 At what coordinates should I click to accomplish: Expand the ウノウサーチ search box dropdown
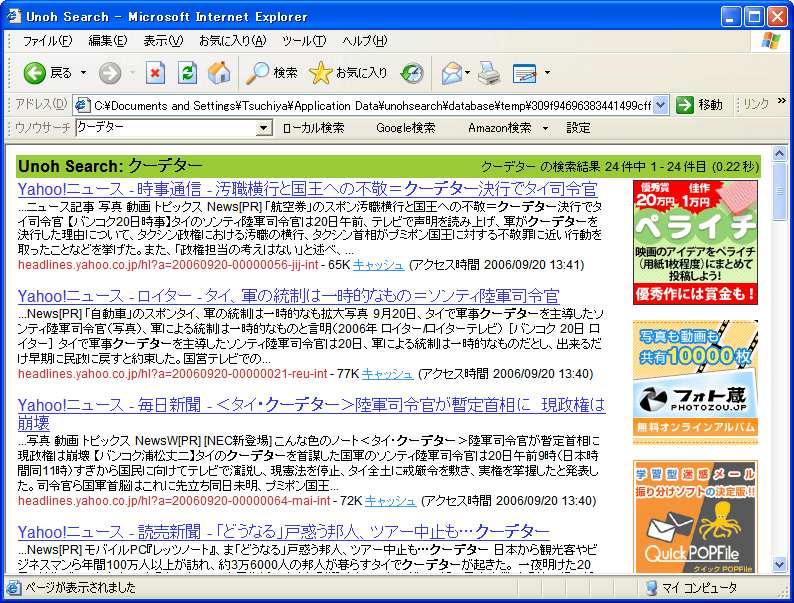263,128
